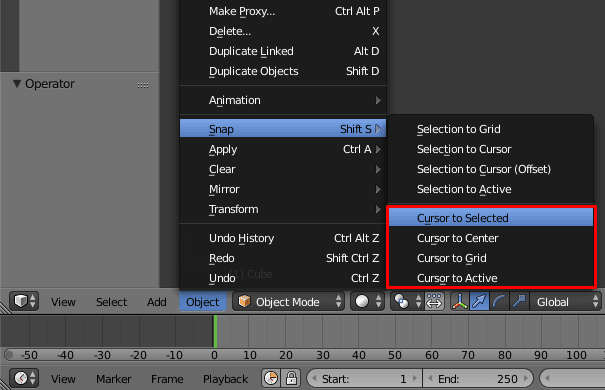Click the timeline horizontal scrollbar

pos(305,355)
